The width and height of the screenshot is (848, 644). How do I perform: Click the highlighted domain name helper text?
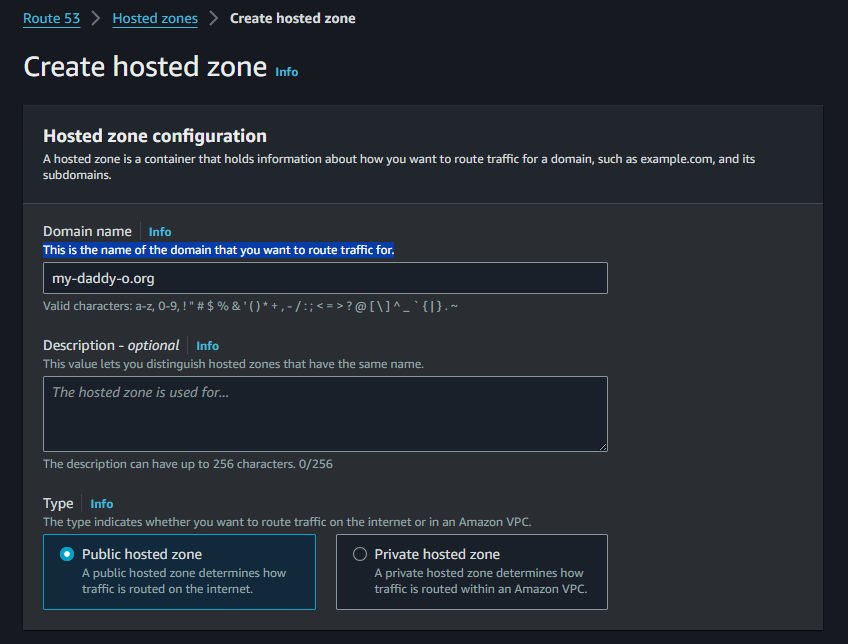point(218,249)
